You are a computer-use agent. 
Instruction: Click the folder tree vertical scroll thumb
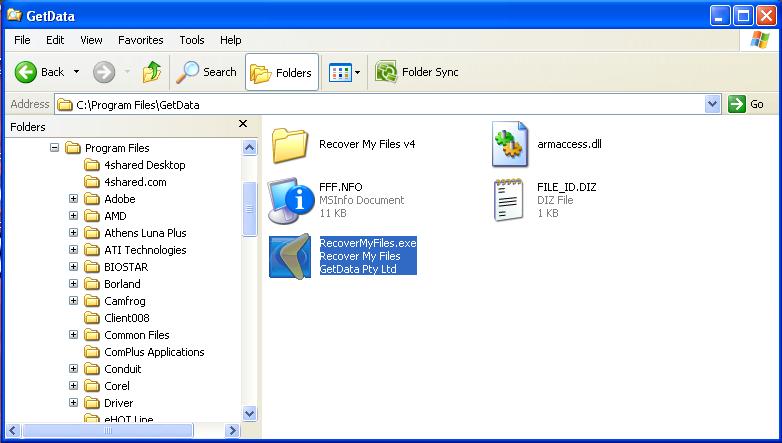point(249,209)
